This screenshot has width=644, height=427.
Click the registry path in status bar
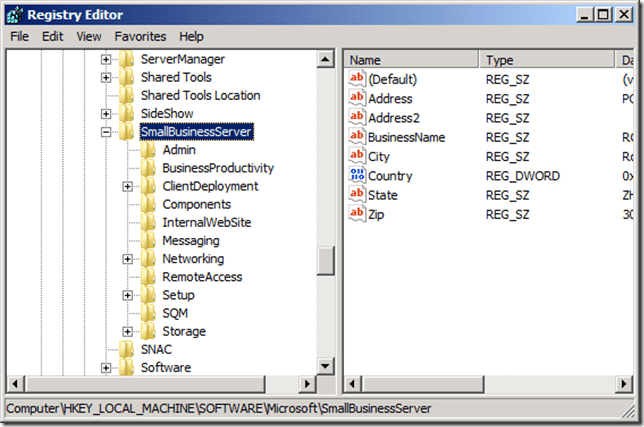point(218,409)
